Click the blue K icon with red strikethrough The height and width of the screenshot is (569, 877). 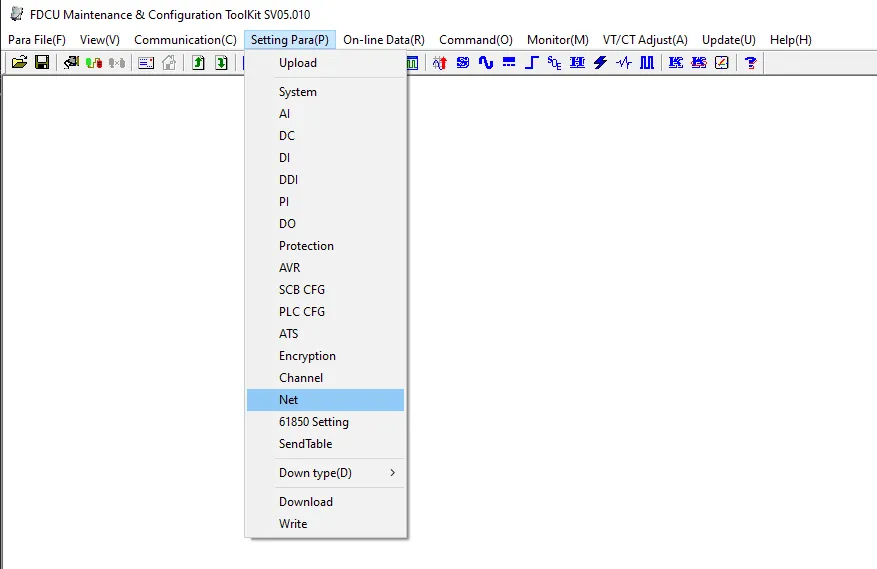pyautogui.click(x=699, y=62)
